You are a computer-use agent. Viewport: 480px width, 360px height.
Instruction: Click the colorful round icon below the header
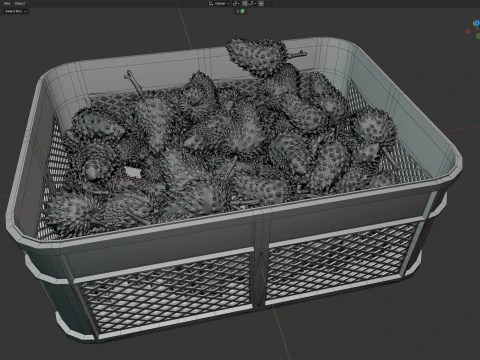pyautogui.click(x=243, y=11)
